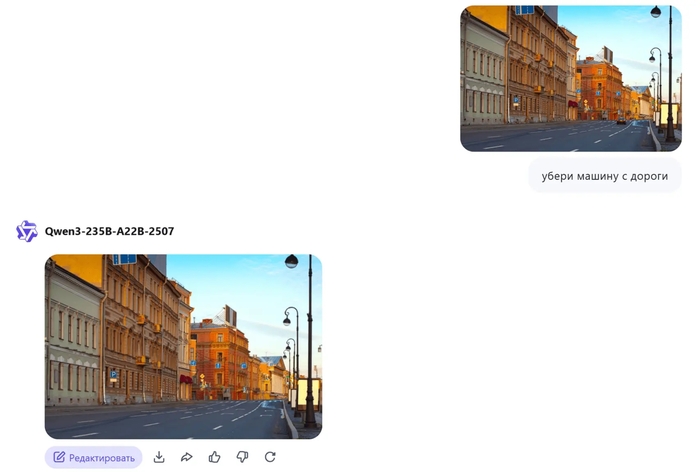700x475 pixels.
Task: Click the pencil icon inside Редактировать
Action: [x=59, y=457]
